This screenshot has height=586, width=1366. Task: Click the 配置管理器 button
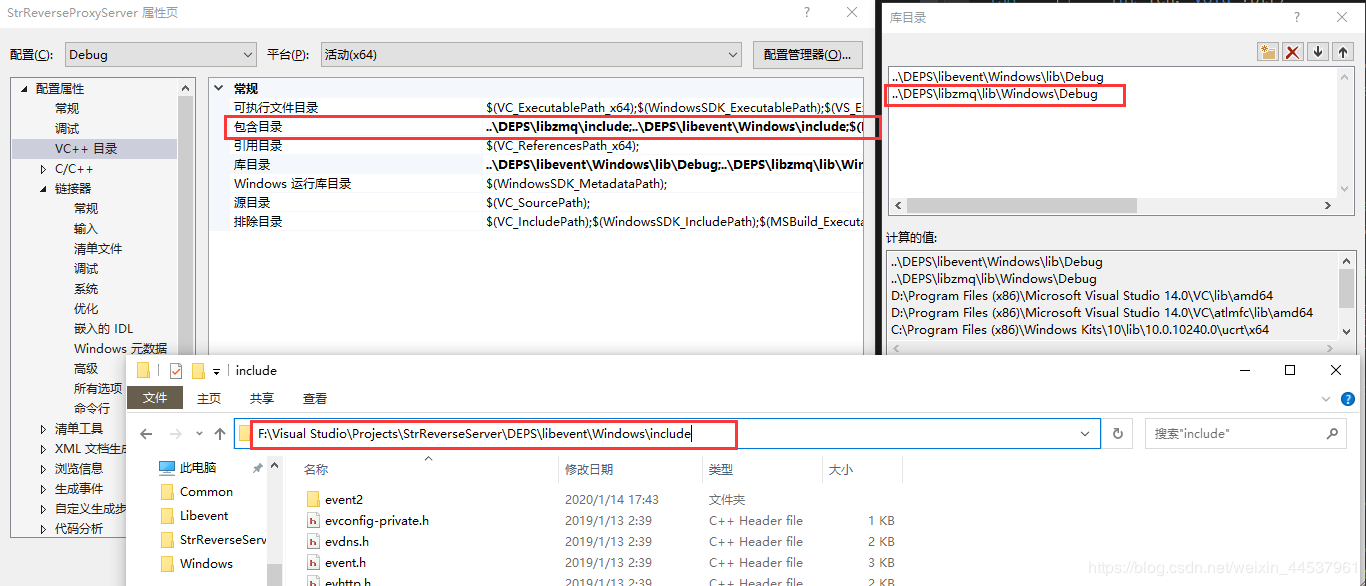pos(807,55)
